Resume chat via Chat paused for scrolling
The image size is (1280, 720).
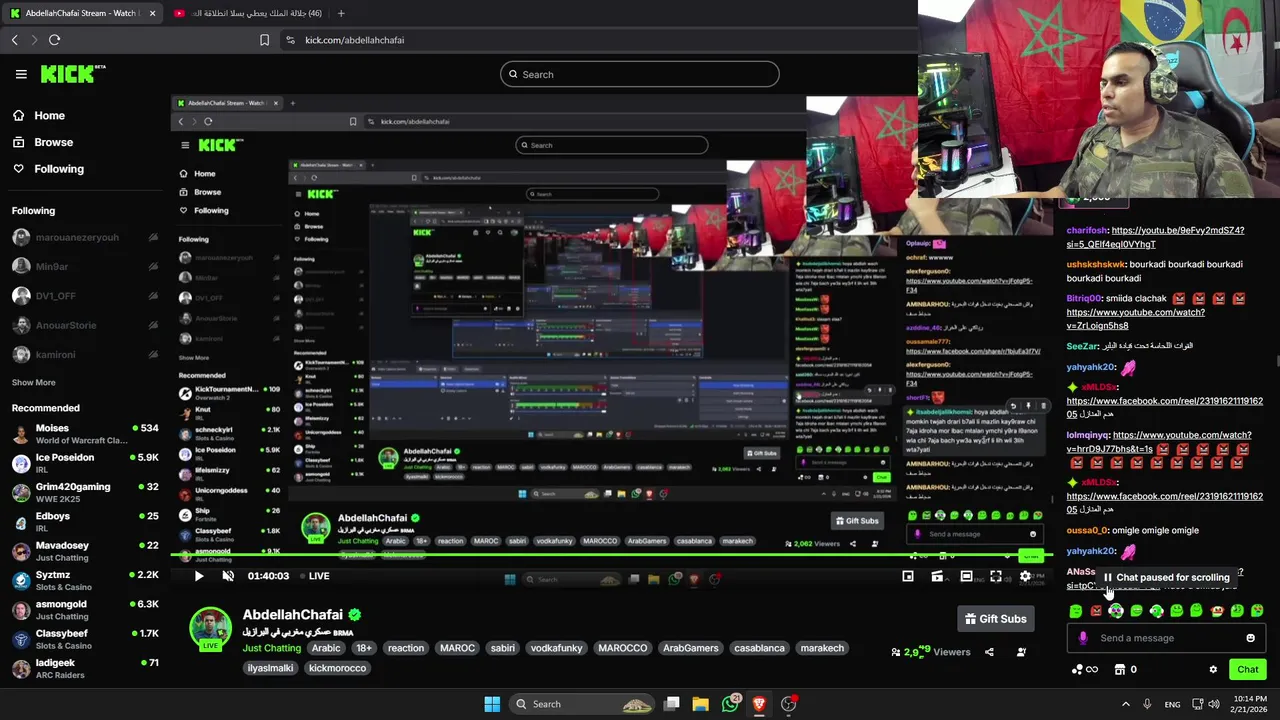coord(1166,577)
